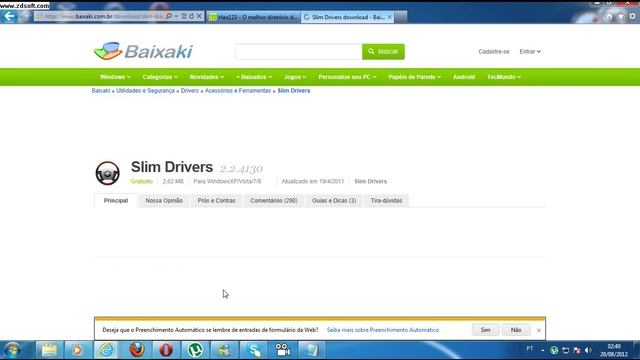The height and width of the screenshot is (360, 640).
Task: Launch Windows Media Player from the taskbar
Action: click(x=77, y=350)
